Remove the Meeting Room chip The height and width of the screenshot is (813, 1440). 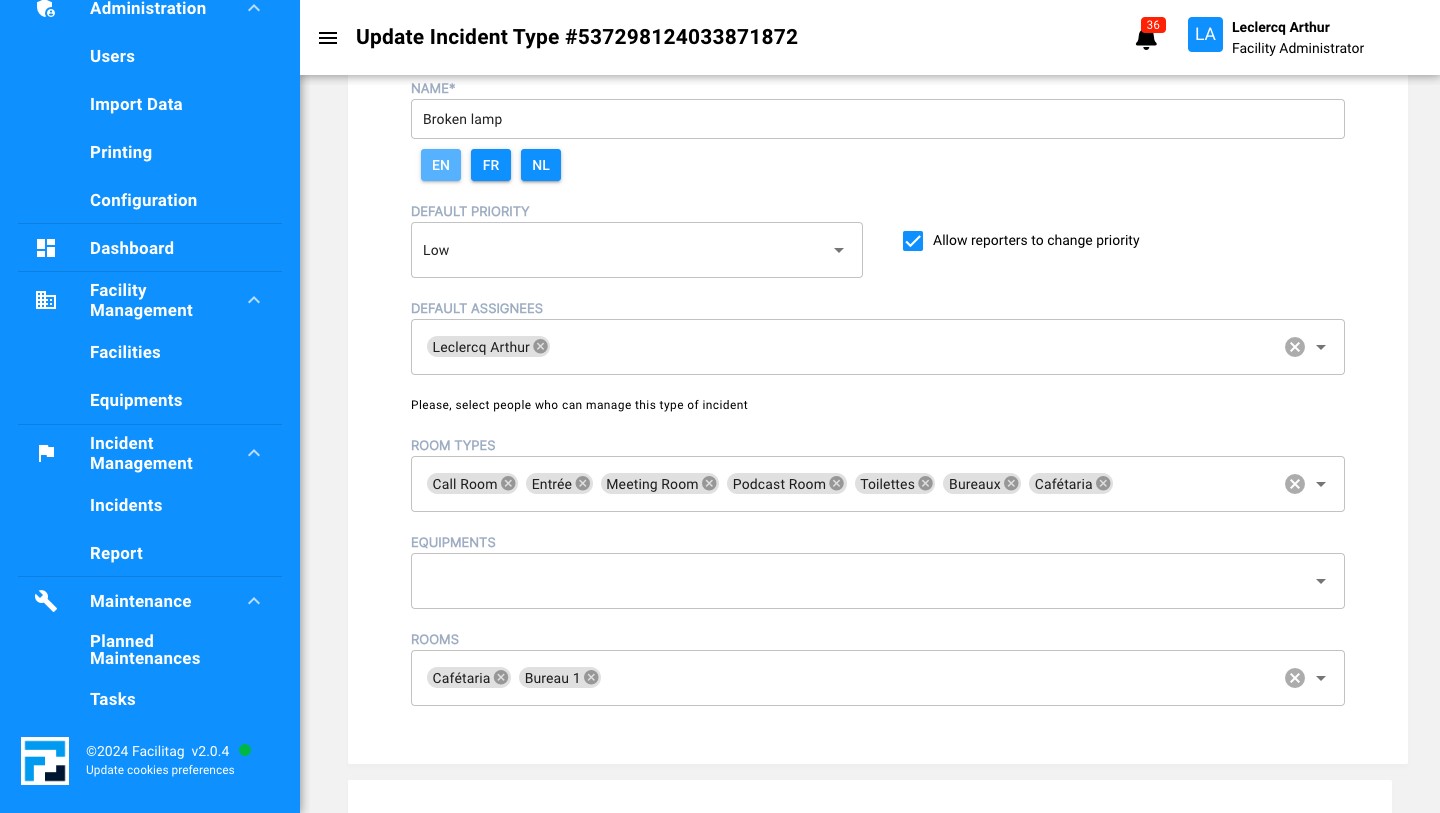(x=709, y=483)
